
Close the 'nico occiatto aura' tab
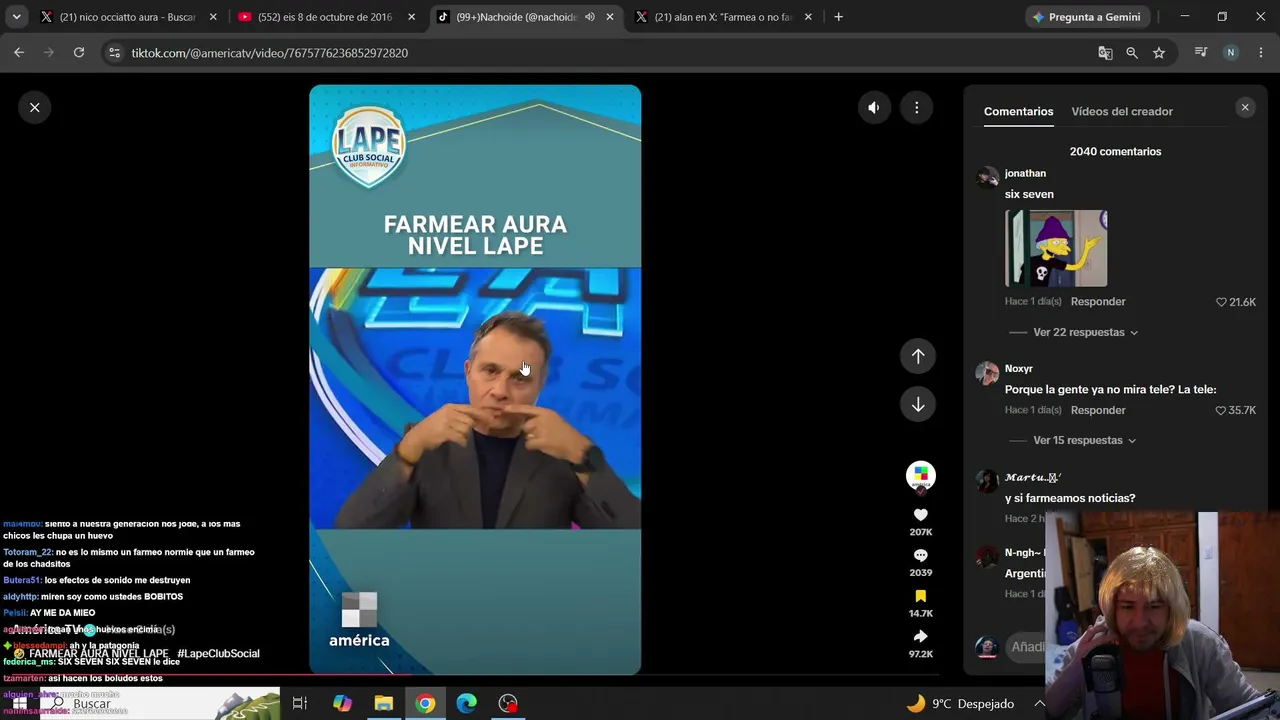213,17
